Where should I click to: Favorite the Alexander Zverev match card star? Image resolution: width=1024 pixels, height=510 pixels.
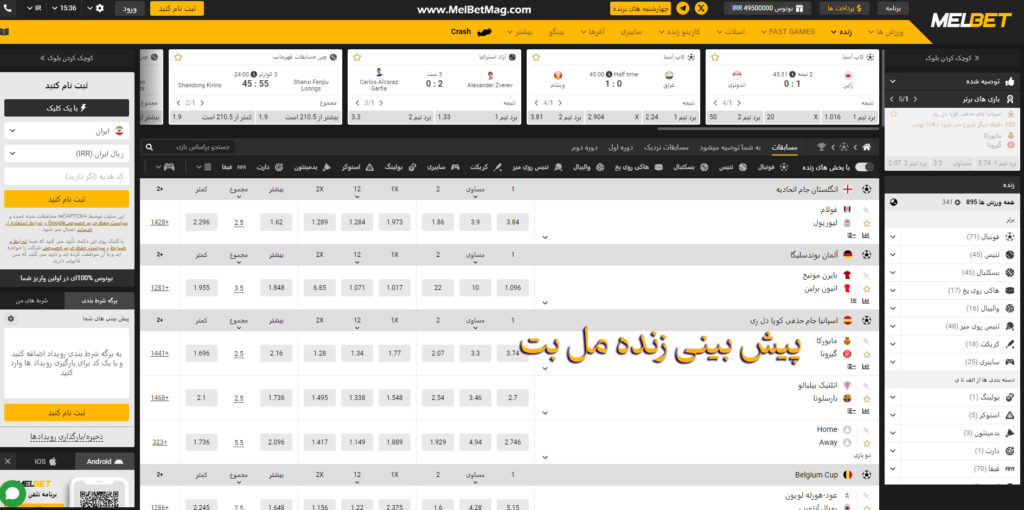pos(357,57)
